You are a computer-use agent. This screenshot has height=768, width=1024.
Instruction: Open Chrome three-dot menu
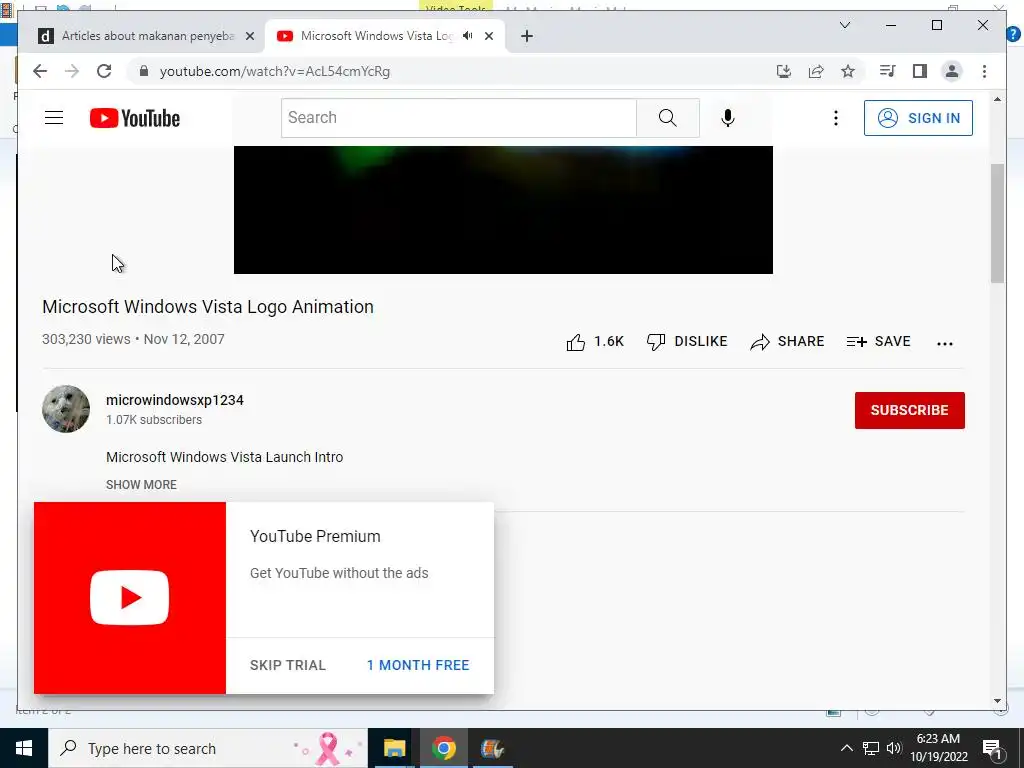[x=984, y=71]
